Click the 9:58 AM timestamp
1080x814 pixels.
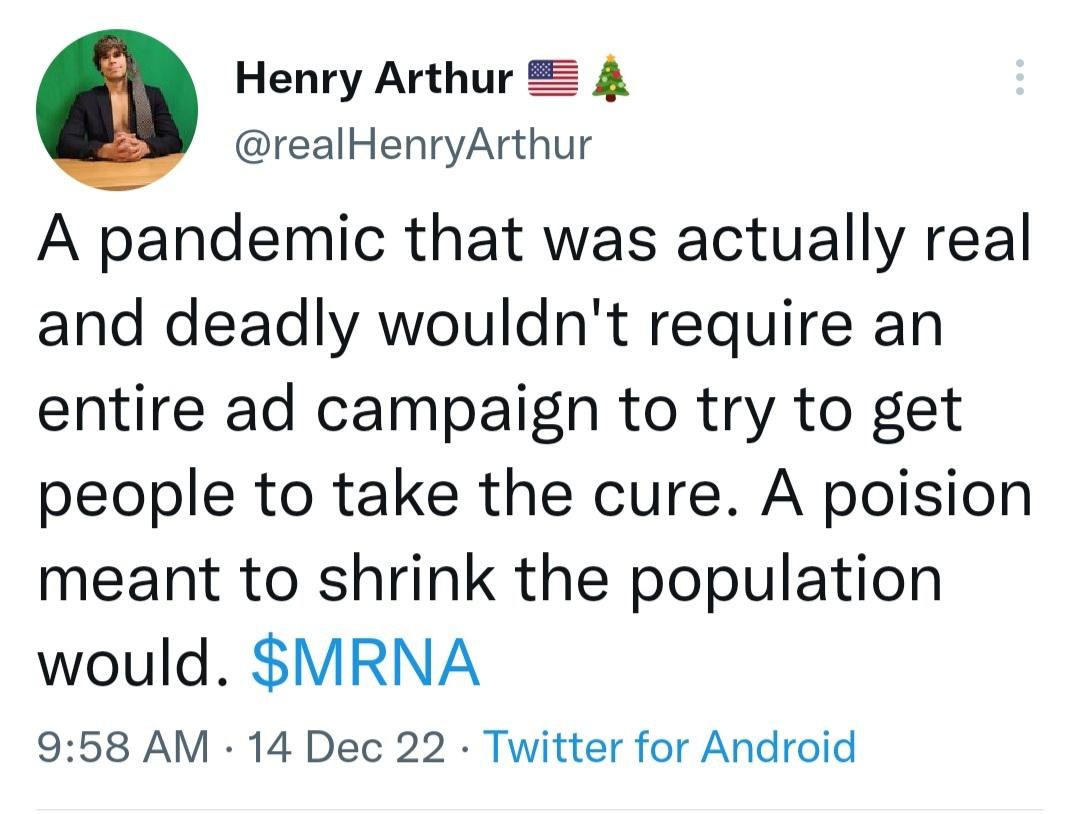coord(123,747)
